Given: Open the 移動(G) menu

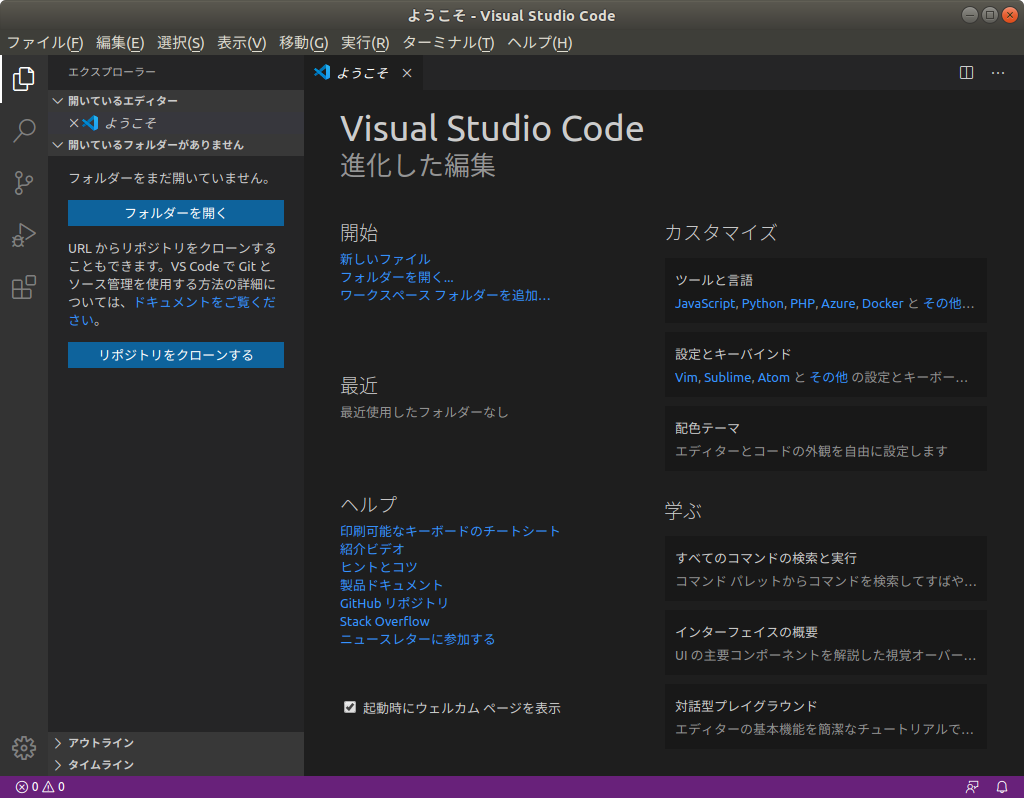Looking at the screenshot, I should (x=304, y=43).
